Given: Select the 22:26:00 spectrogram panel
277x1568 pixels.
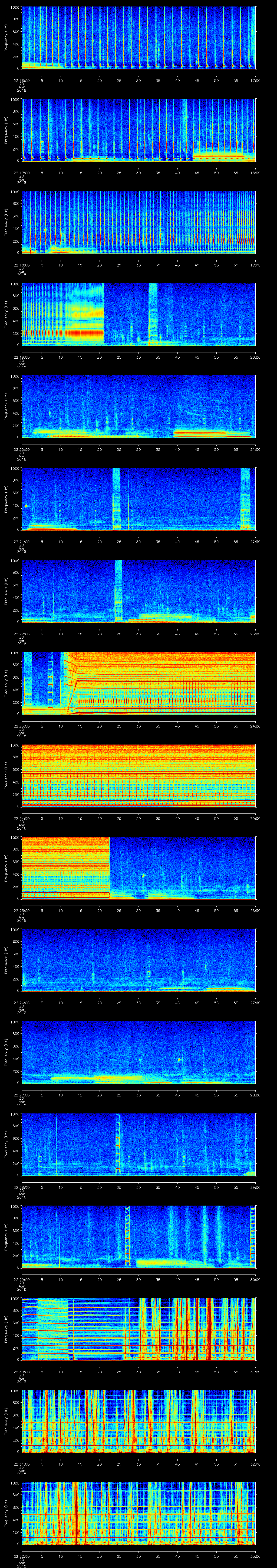Looking at the screenshot, I should coord(139,959).
